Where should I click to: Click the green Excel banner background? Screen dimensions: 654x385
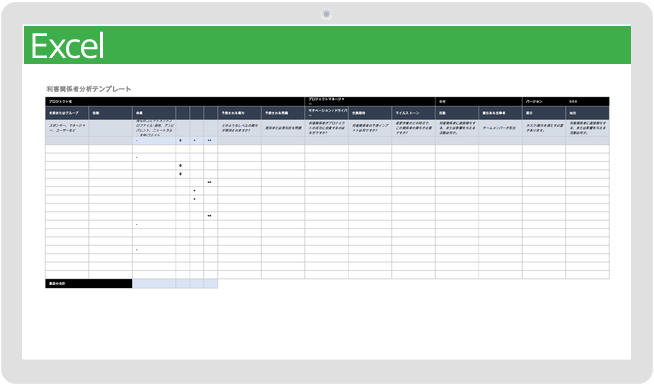pos(367,45)
